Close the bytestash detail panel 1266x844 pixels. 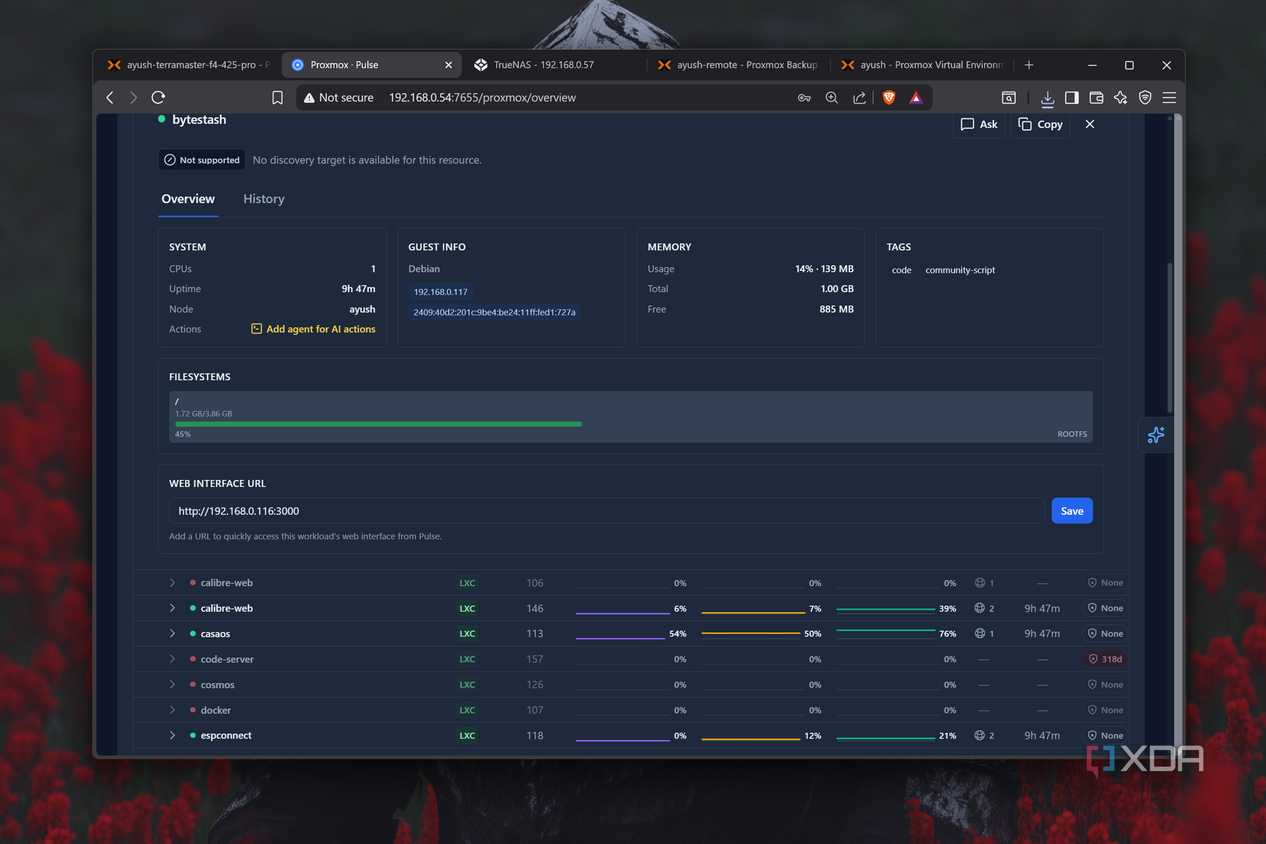tap(1090, 124)
